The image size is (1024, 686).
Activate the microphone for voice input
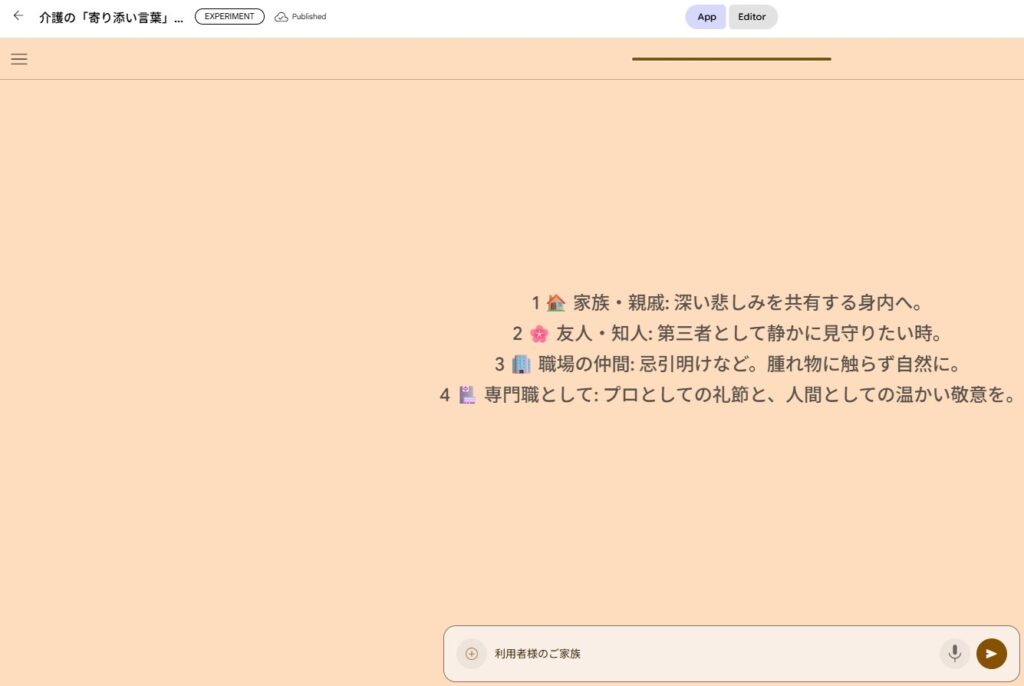[954, 653]
